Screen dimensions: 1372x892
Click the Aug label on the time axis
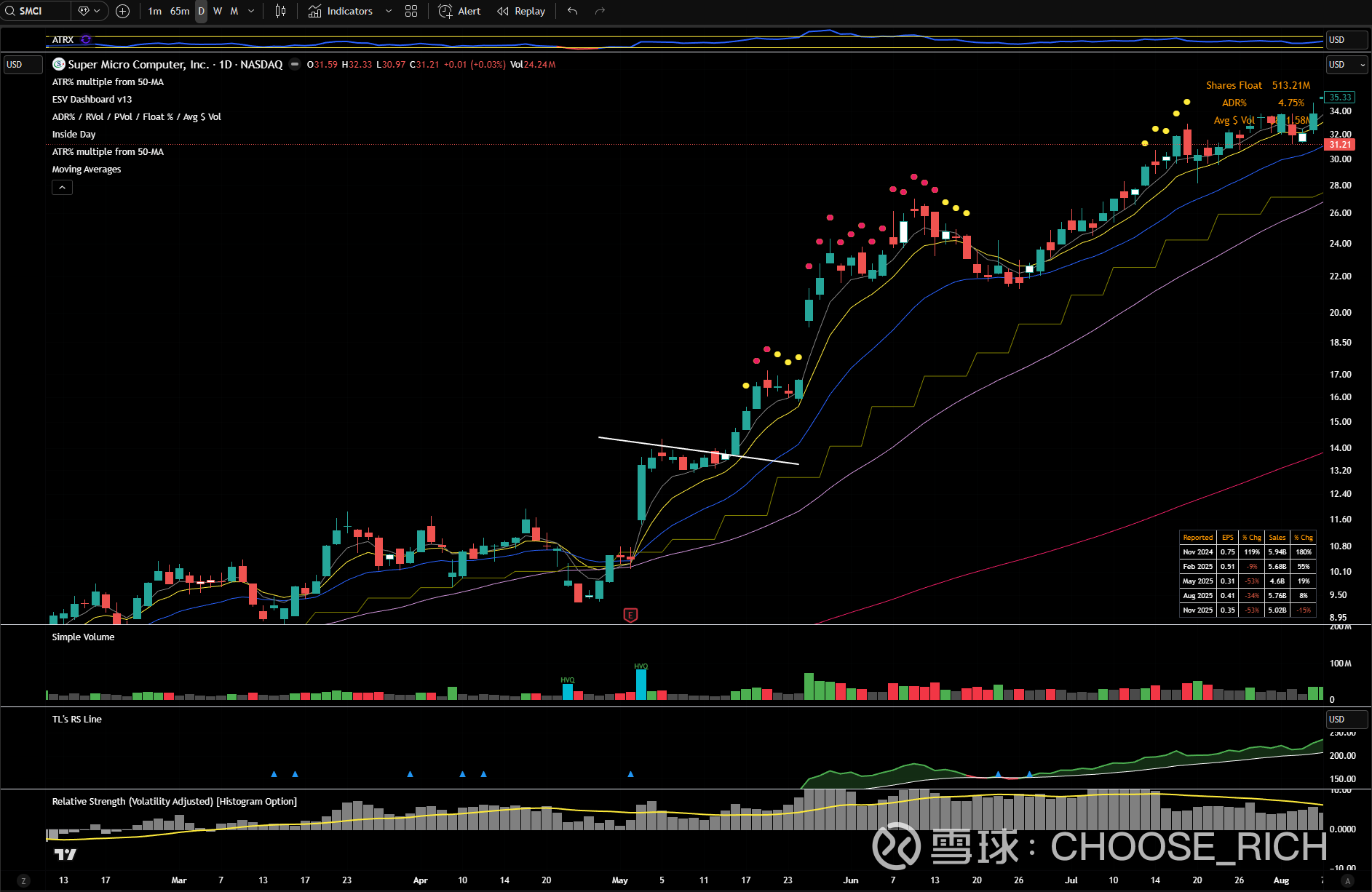(1281, 880)
